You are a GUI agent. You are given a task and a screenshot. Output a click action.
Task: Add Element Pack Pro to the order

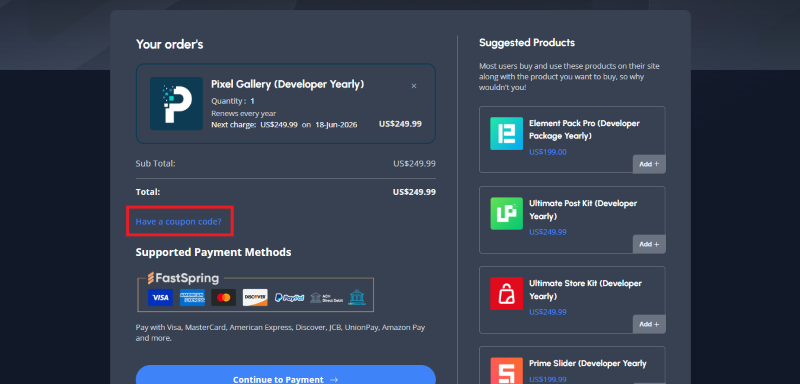[649, 164]
